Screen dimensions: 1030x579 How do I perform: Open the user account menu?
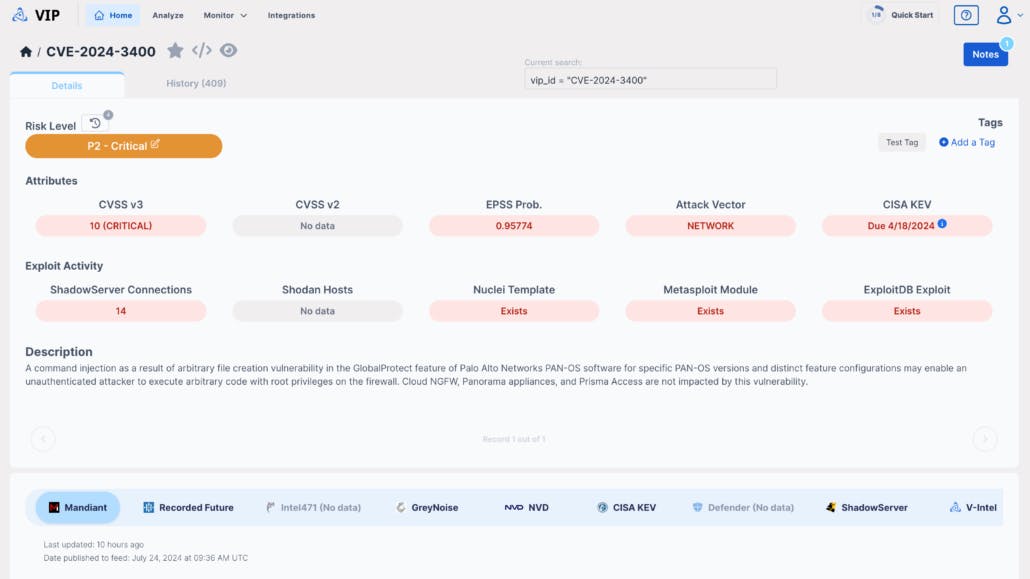click(x=1008, y=15)
